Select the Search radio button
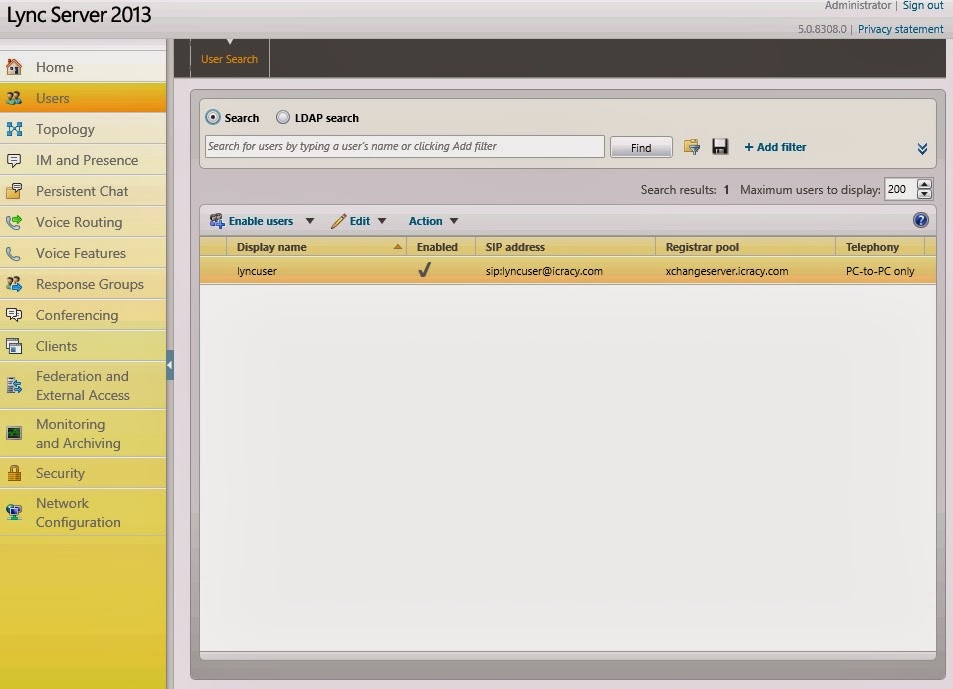Viewport: 953px width, 689px height. (x=213, y=117)
